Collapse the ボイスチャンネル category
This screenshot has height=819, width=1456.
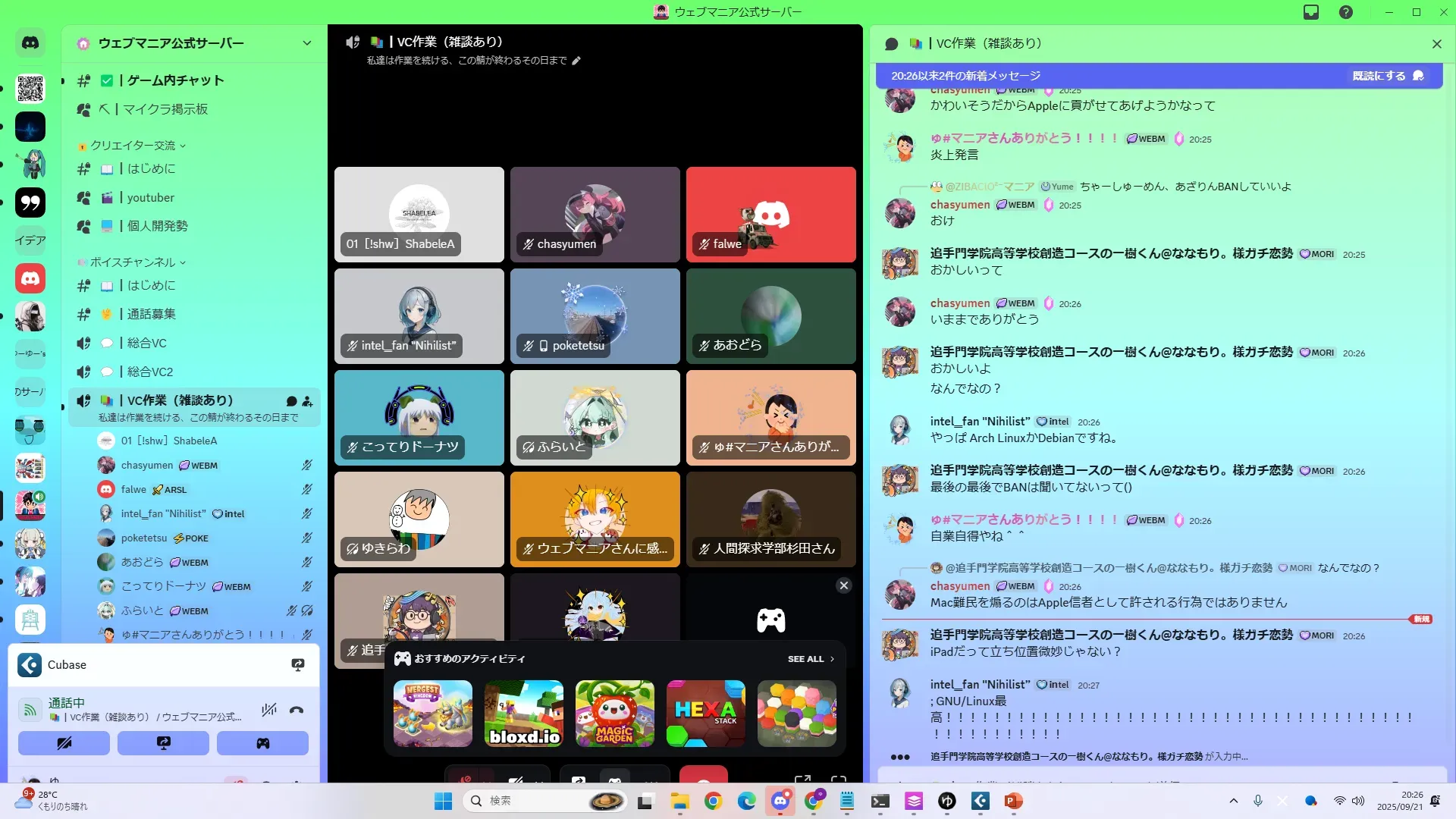(x=133, y=262)
